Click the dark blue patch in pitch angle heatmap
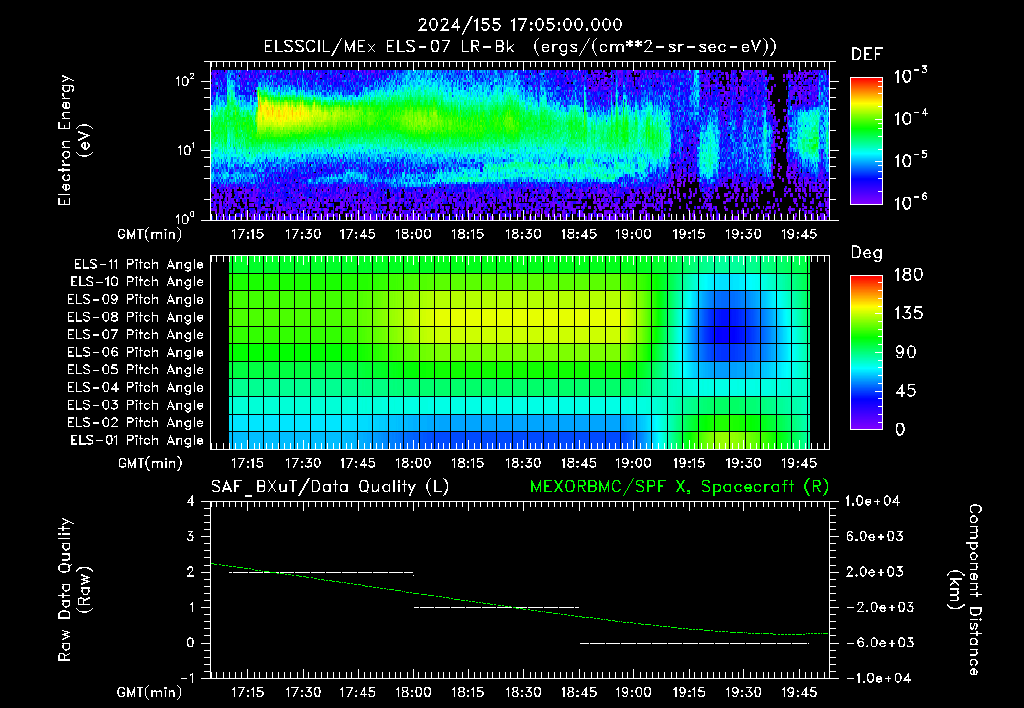The height and width of the screenshot is (708, 1024). [x=730, y=326]
